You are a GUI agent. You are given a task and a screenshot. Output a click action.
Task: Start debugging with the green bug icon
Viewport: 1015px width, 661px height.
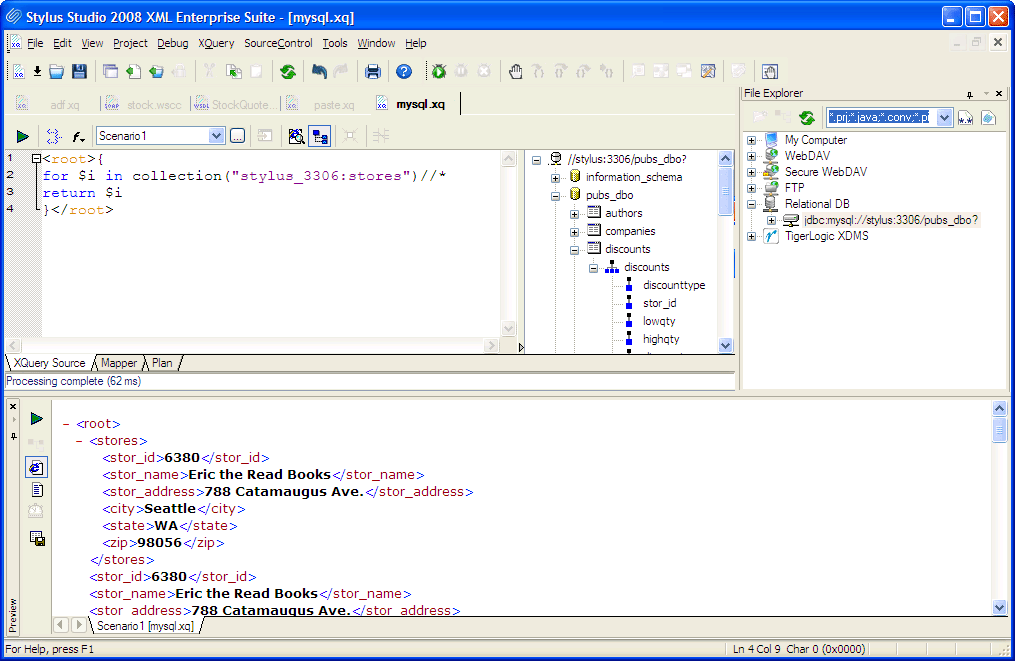[x=439, y=71]
